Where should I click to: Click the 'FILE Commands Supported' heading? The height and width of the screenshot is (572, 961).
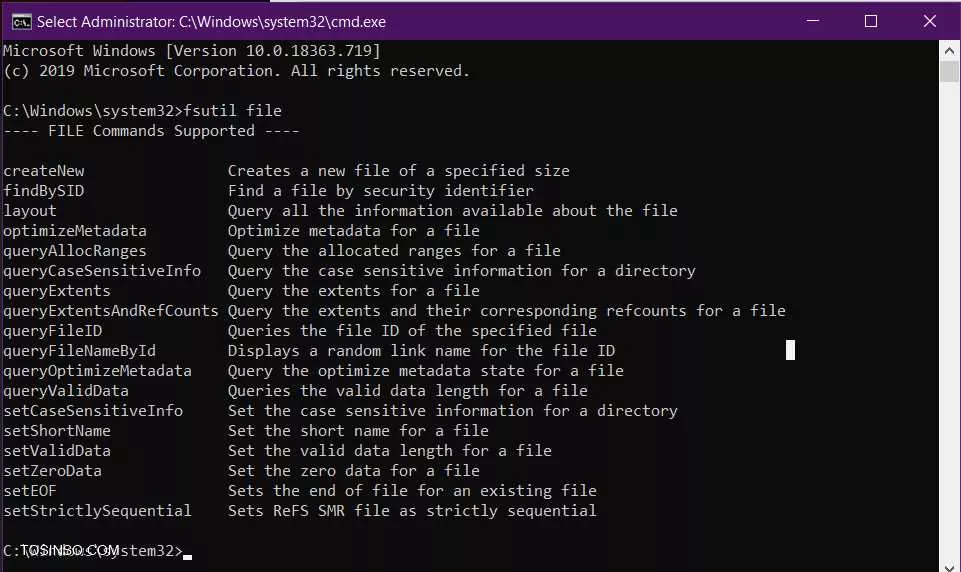click(x=151, y=131)
